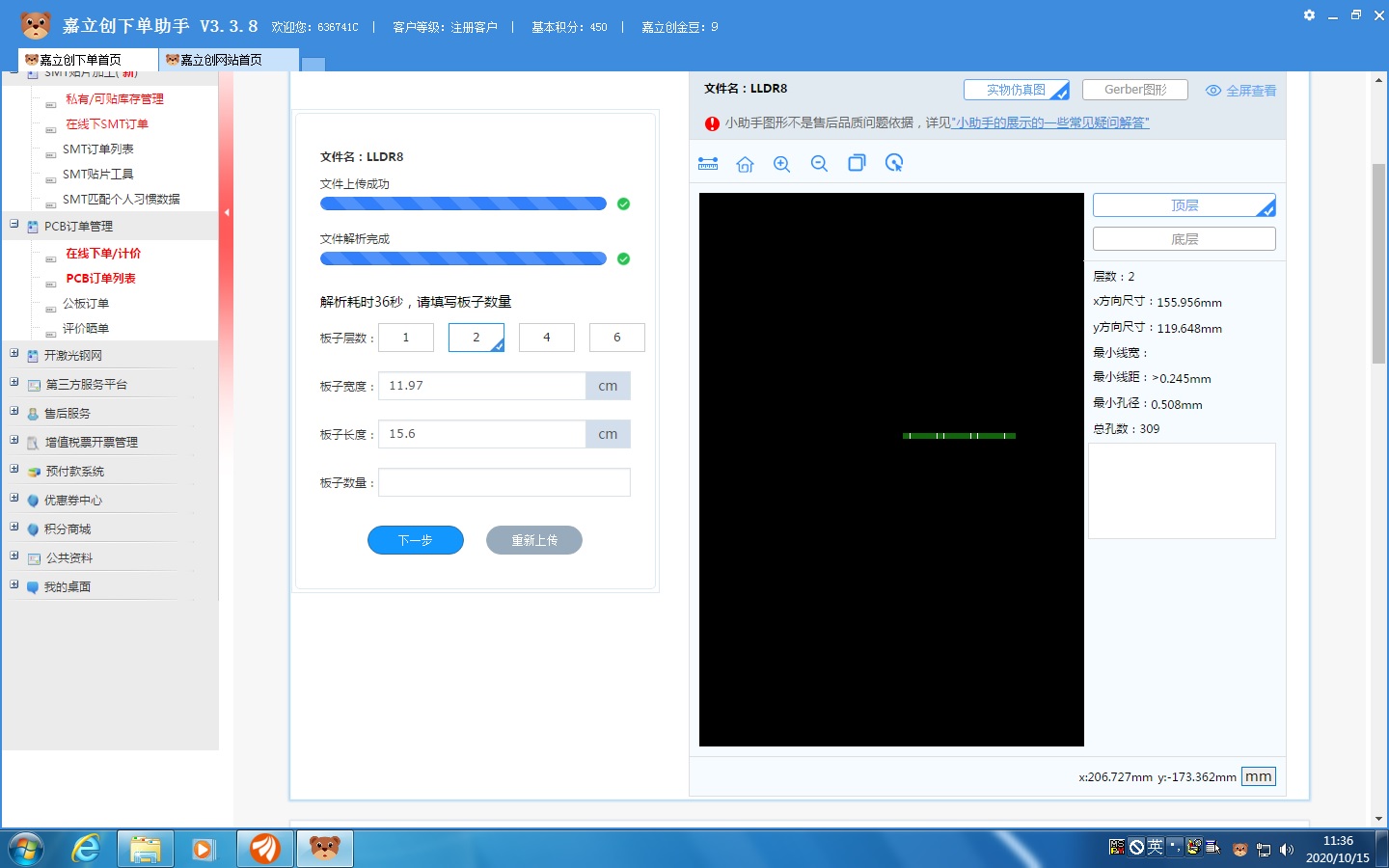The width and height of the screenshot is (1389, 868).
Task: Click icon beside 预付款系统
Action: coord(34,472)
